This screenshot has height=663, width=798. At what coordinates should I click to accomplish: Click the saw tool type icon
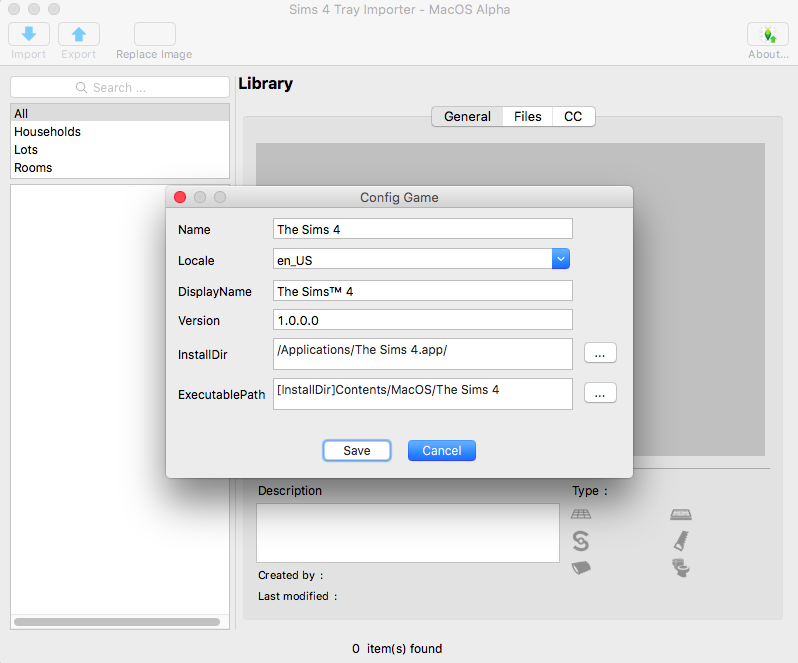(681, 541)
